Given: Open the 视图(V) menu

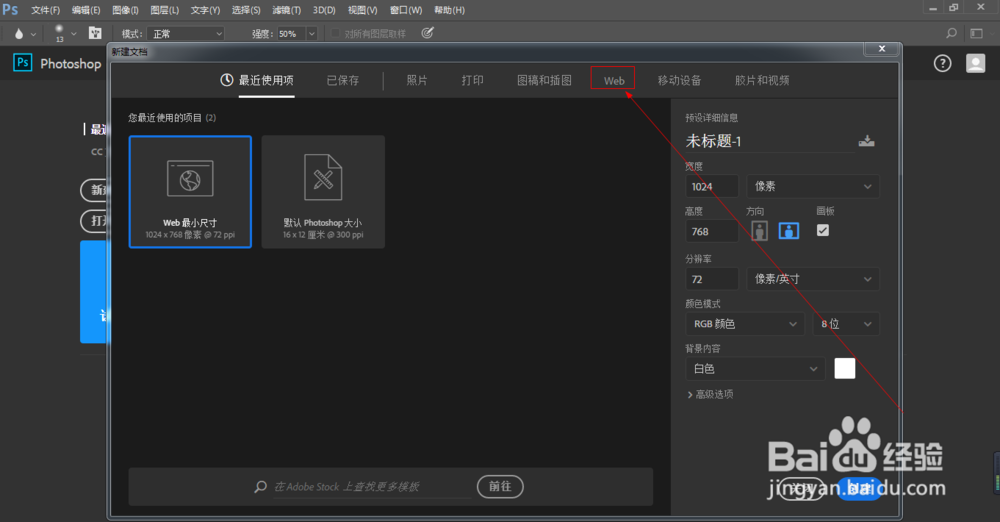Looking at the screenshot, I should tap(363, 10).
